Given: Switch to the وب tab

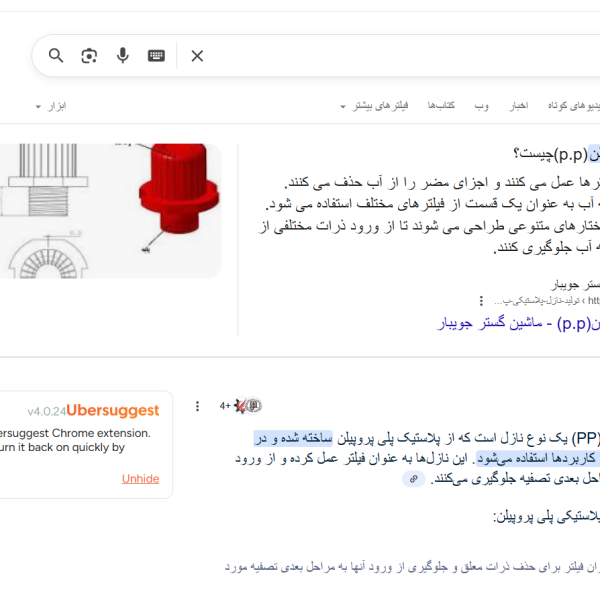Looking at the screenshot, I should point(481,106).
